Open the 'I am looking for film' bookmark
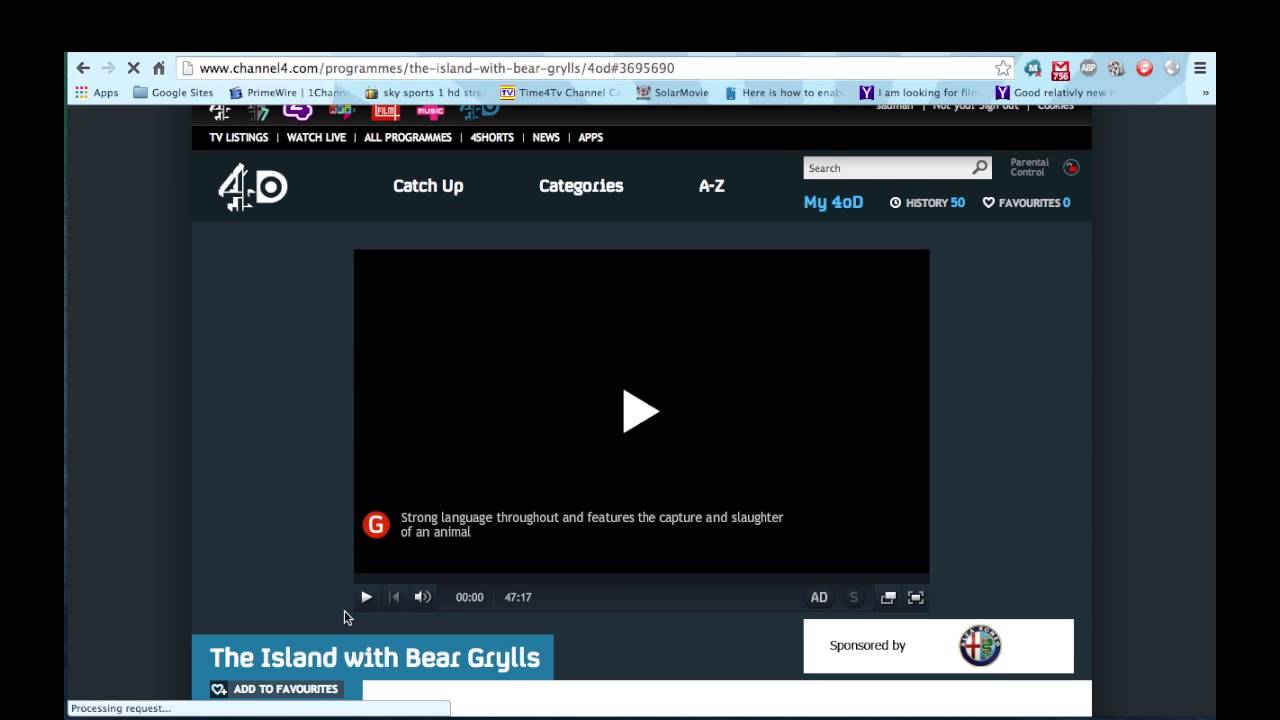 pyautogui.click(x=919, y=92)
